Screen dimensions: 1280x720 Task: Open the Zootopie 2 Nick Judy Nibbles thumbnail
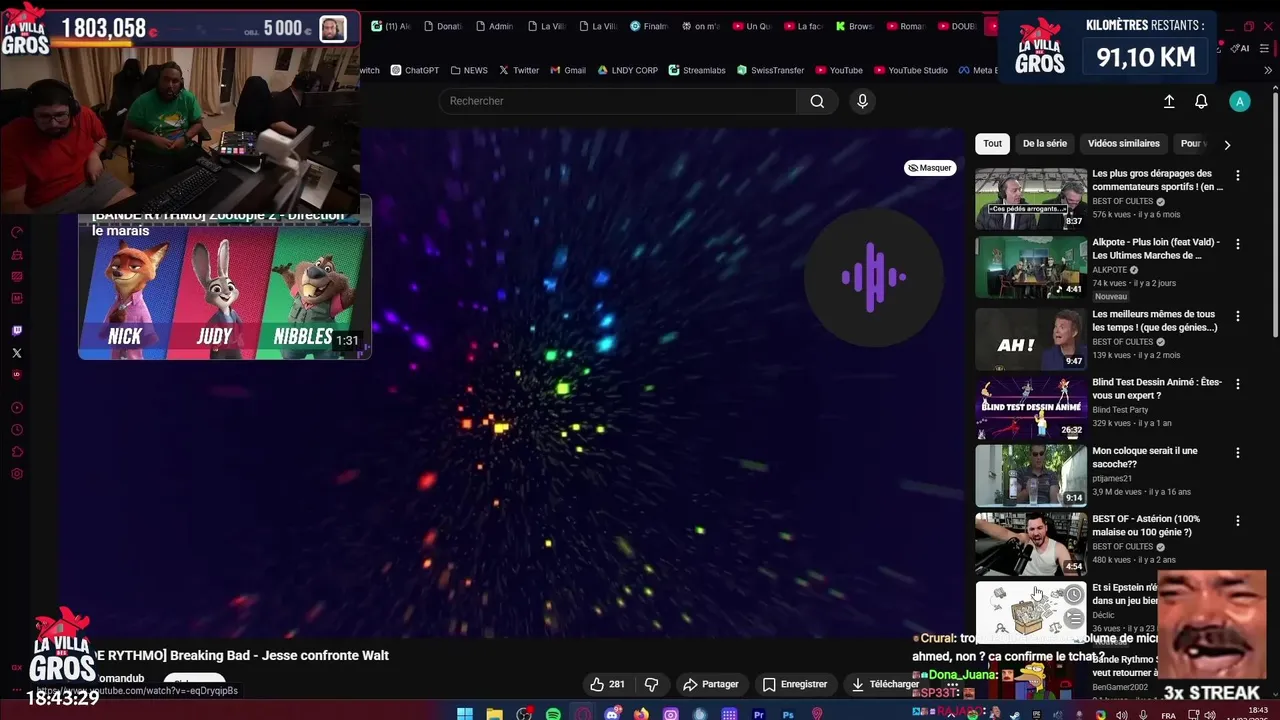[x=225, y=291]
